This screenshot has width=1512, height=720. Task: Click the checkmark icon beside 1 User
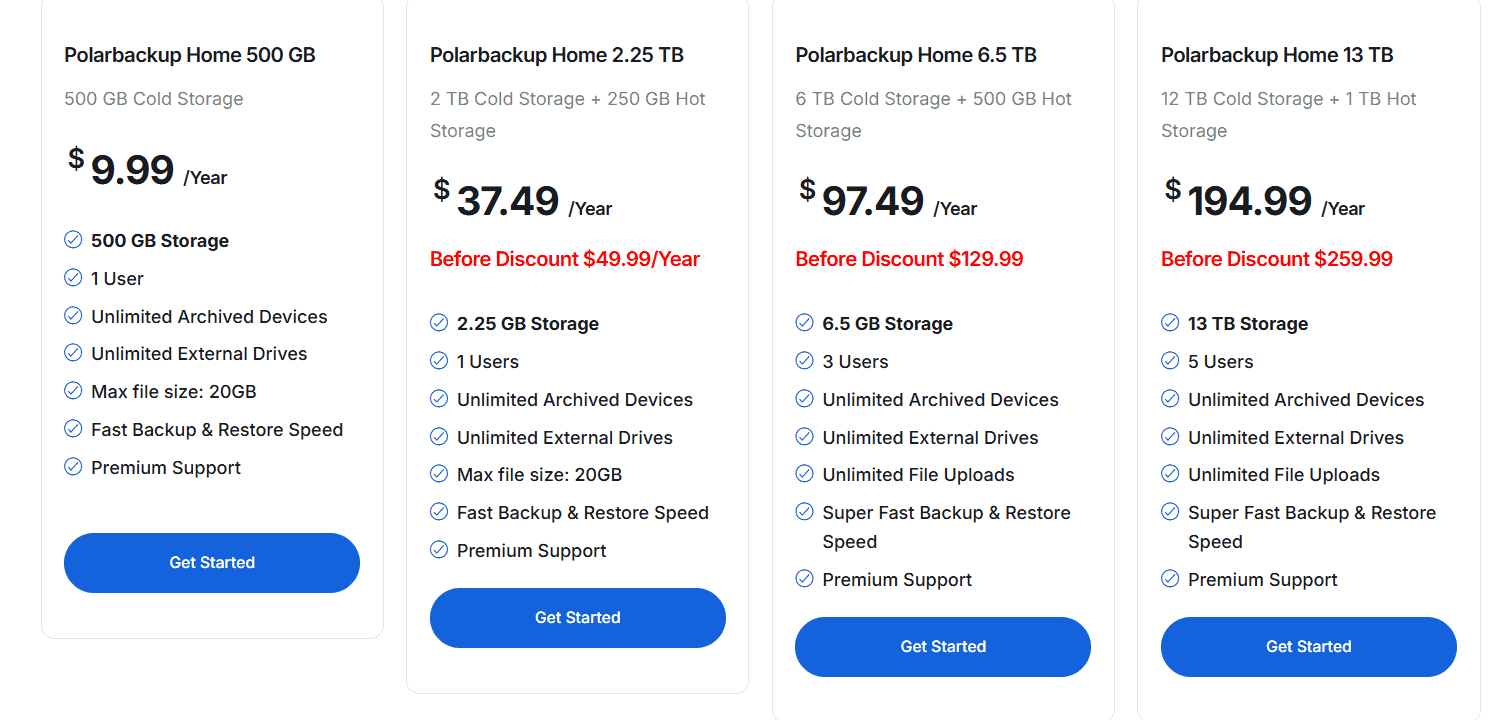[x=73, y=278]
